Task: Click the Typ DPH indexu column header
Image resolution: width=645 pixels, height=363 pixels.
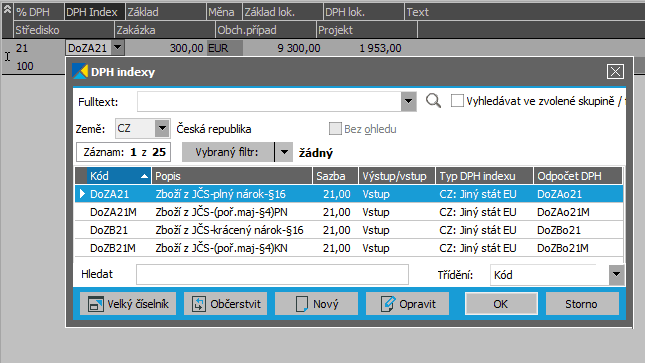Action: [x=485, y=176]
